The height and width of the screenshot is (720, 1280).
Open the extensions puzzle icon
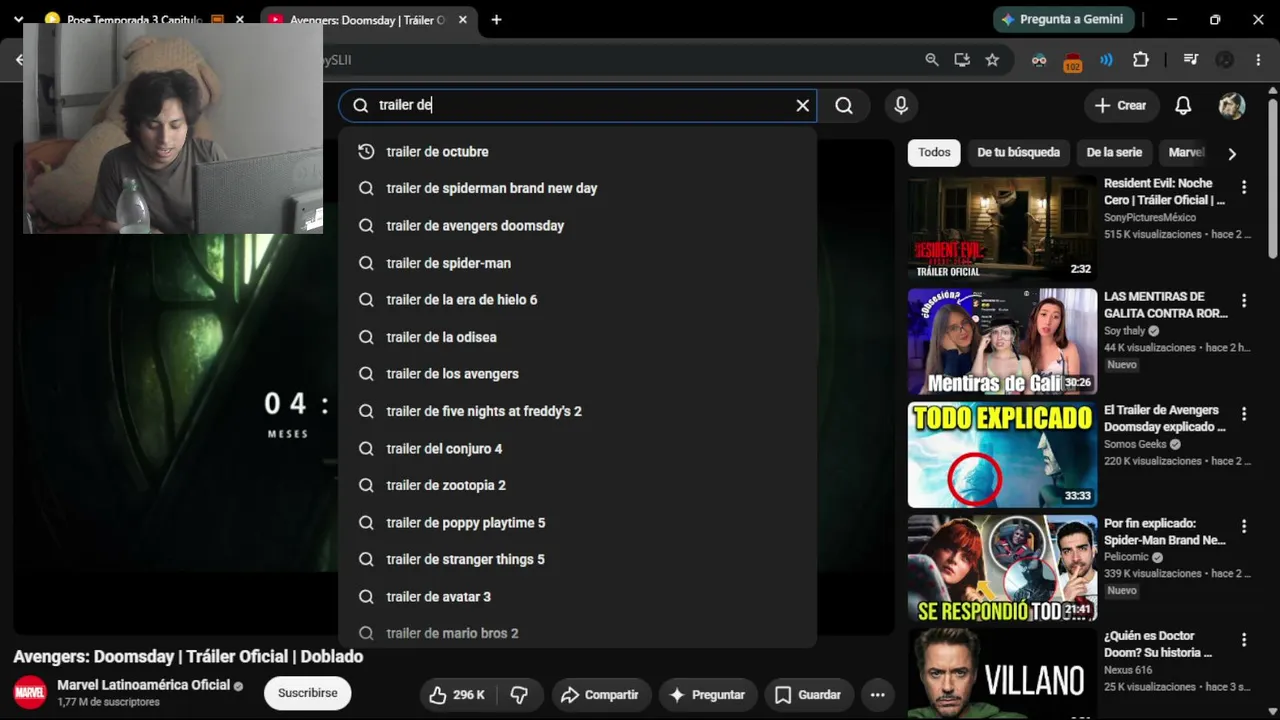pos(1141,60)
